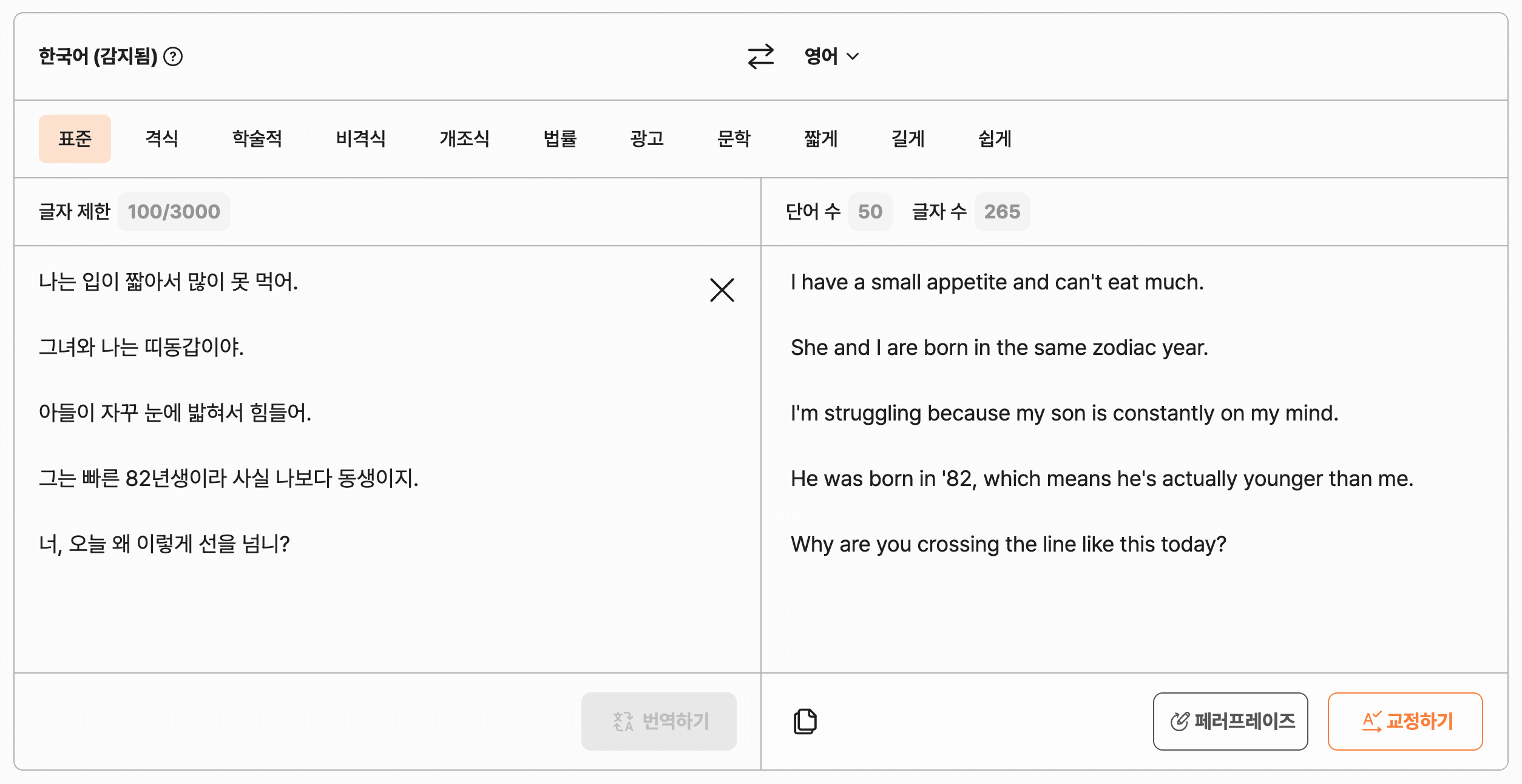Click the swap languages arrows icon
The width and height of the screenshot is (1522, 784).
[760, 56]
